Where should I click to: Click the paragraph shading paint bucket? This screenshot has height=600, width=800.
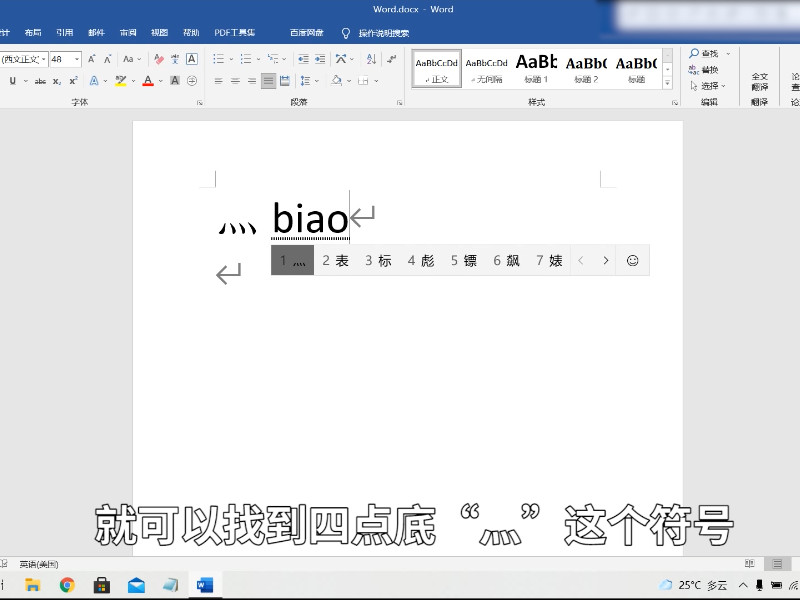pos(336,81)
